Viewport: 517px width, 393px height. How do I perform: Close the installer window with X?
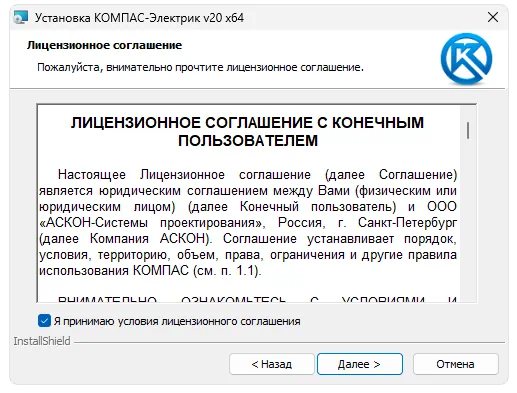tap(493, 17)
